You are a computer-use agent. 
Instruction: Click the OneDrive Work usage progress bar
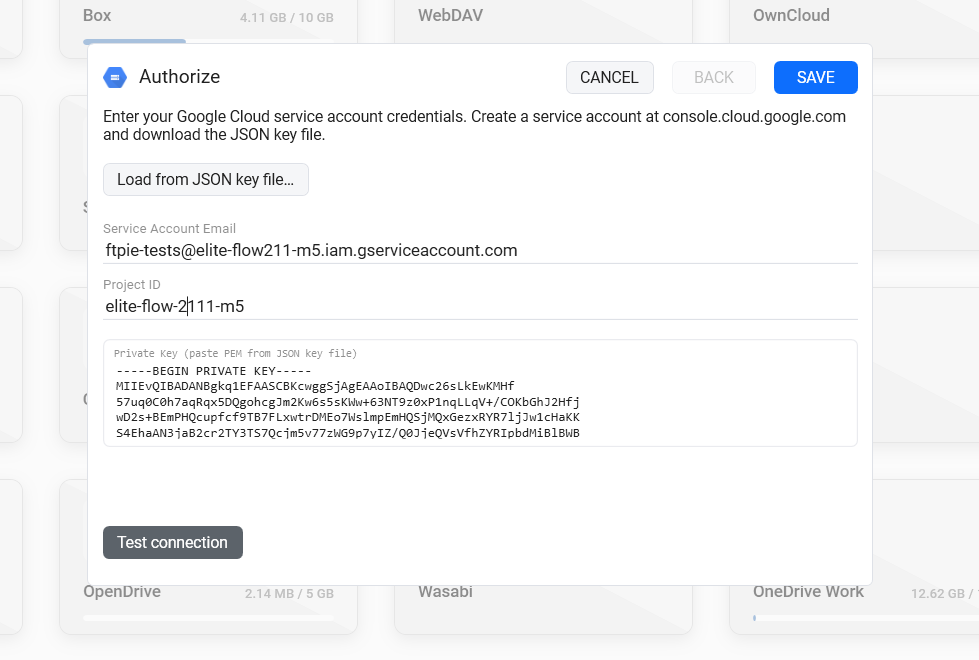pos(866,618)
